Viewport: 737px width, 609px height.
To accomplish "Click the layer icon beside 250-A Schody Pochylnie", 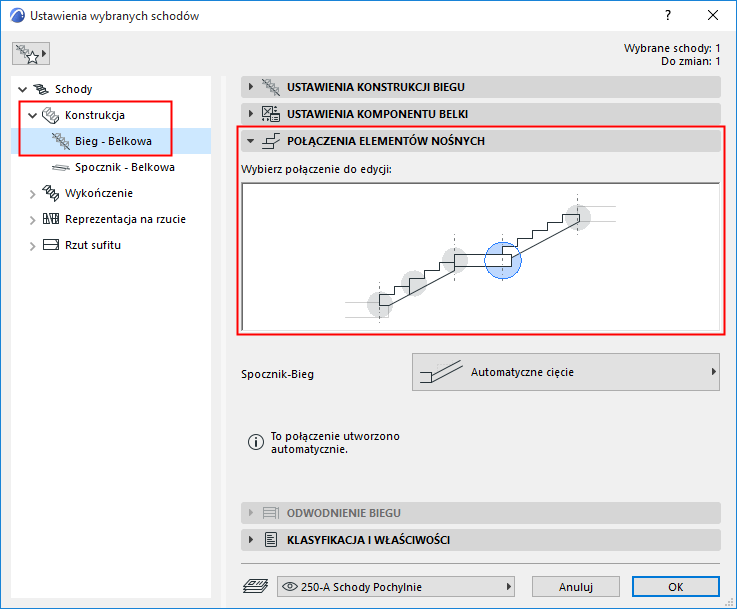I will pos(256,586).
